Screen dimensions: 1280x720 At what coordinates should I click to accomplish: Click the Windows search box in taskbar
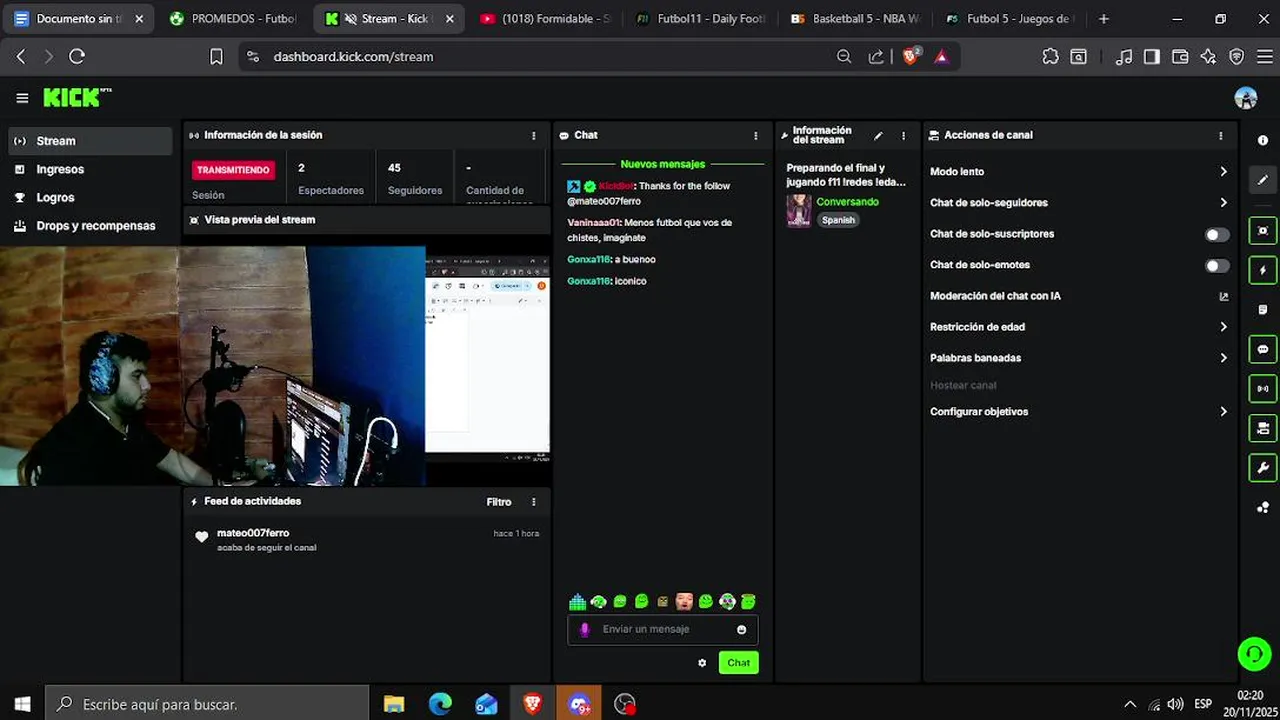pos(208,704)
